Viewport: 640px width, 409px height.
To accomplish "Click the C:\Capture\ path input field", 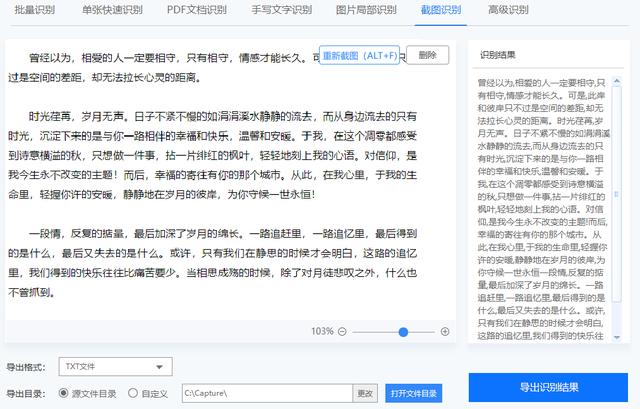I will pyautogui.click(x=267, y=393).
